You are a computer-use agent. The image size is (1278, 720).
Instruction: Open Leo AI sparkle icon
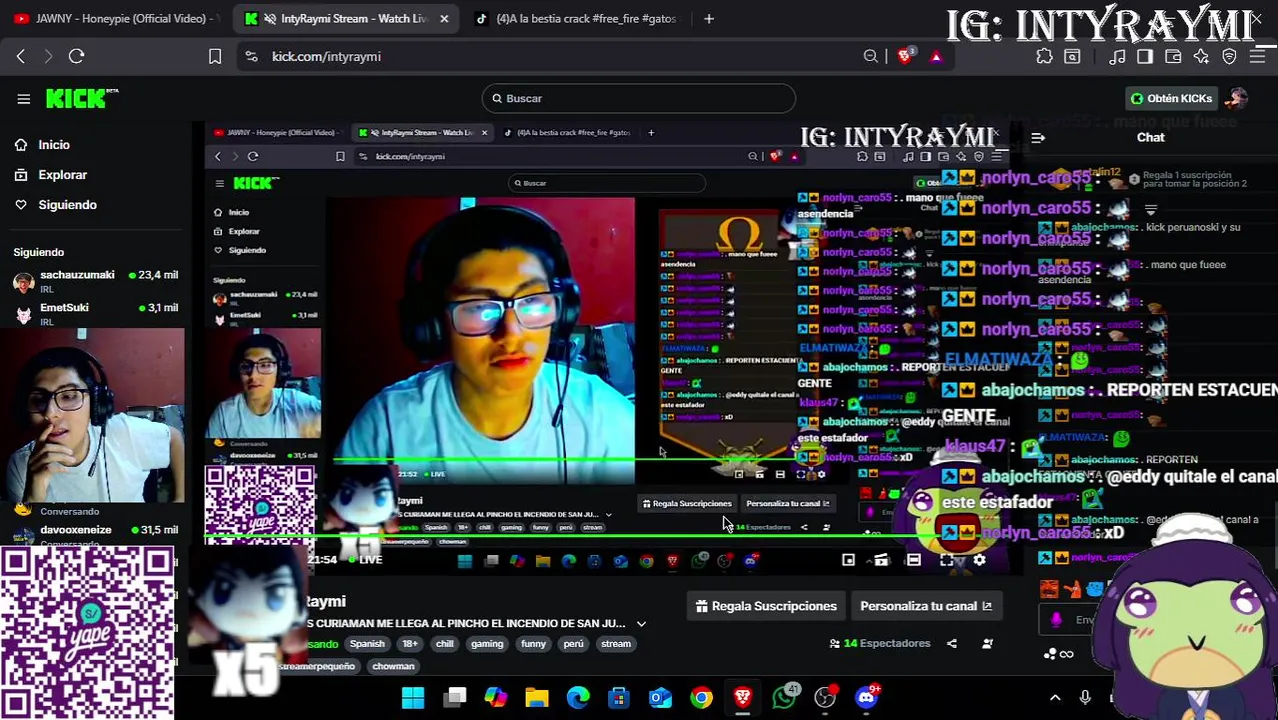(1201, 57)
